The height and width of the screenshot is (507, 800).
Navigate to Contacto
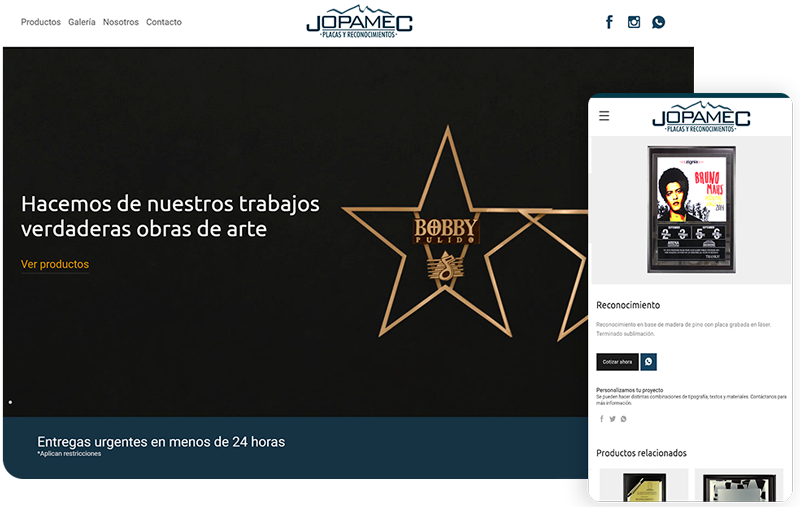click(164, 22)
